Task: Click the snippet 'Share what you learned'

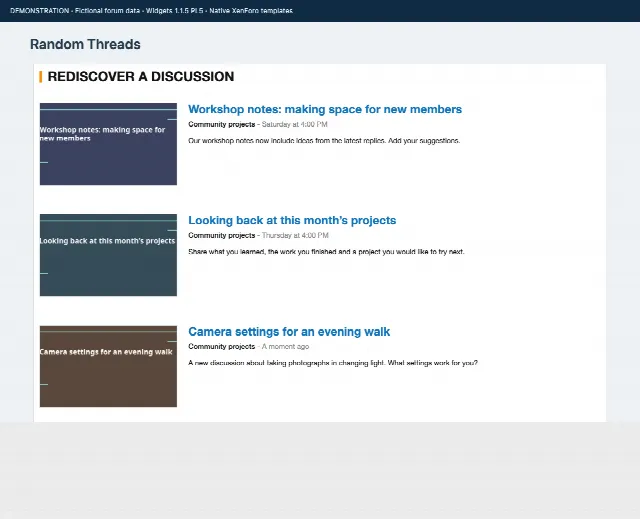Action: coord(326,252)
